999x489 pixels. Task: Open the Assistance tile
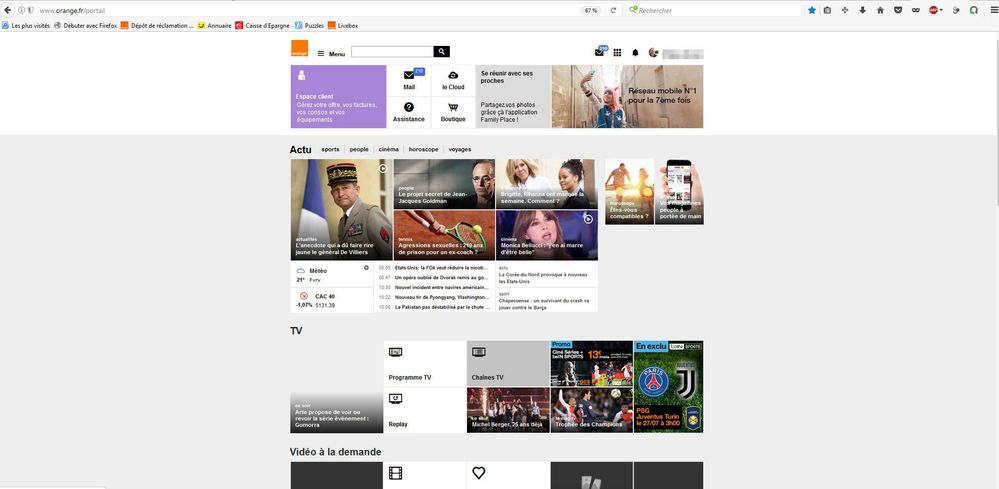(x=409, y=113)
